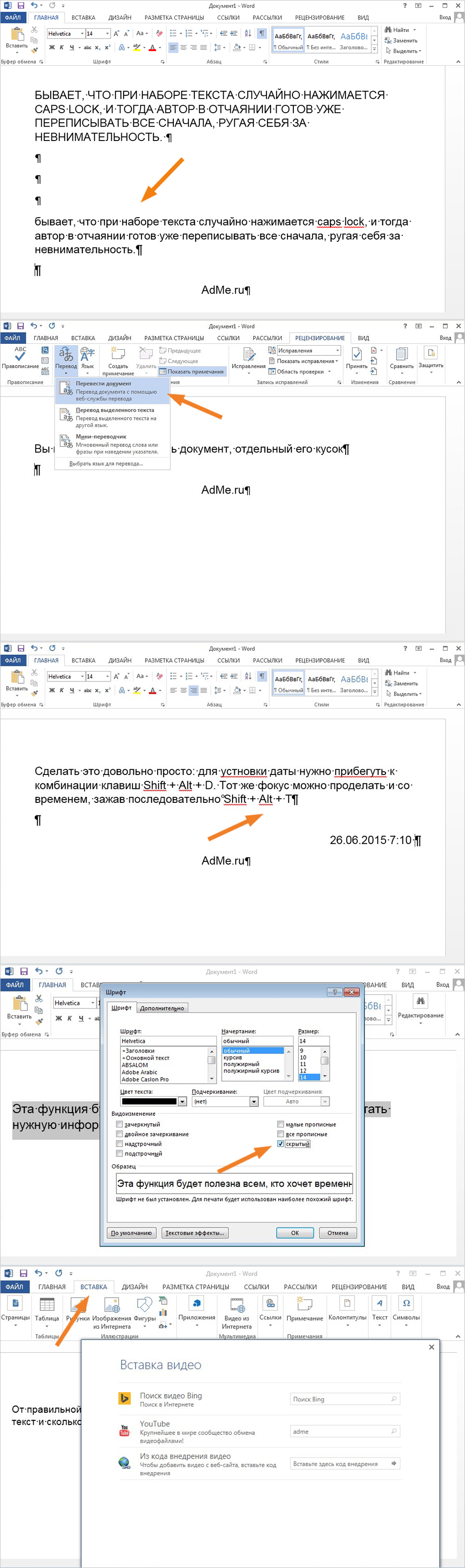The width and height of the screenshot is (465, 1568).
Task: Switch to the Дополнительно tab in the font dialog
Action: click(x=162, y=1008)
